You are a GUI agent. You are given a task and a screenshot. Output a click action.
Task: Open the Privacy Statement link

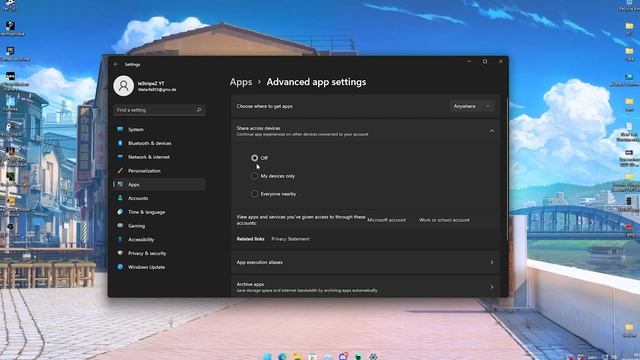(x=290, y=239)
